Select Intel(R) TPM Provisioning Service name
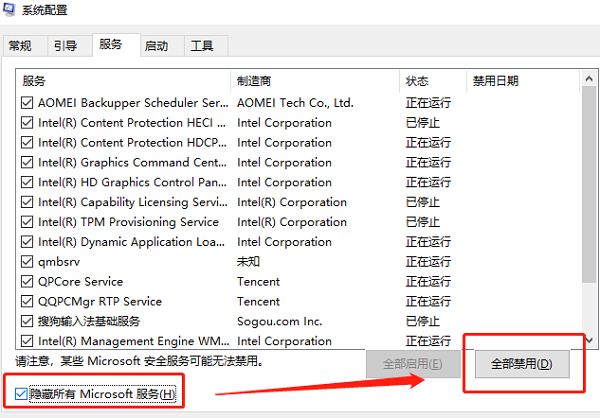 point(129,222)
